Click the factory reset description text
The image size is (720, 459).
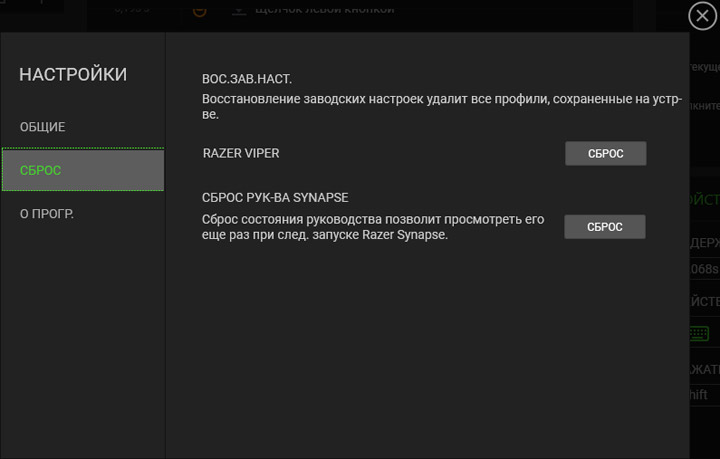(442, 106)
